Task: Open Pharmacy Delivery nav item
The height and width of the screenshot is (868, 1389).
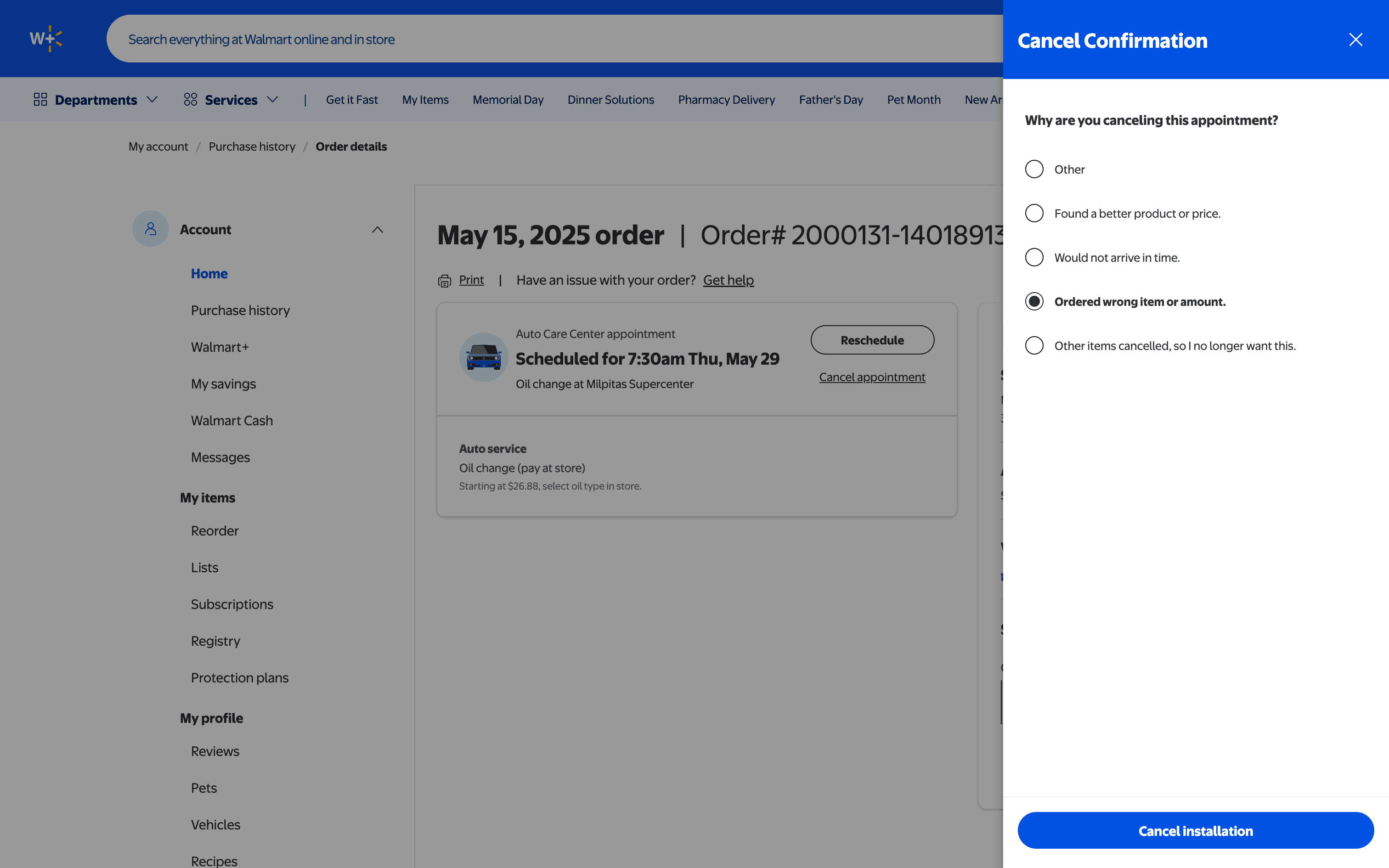Action: tap(726, 100)
